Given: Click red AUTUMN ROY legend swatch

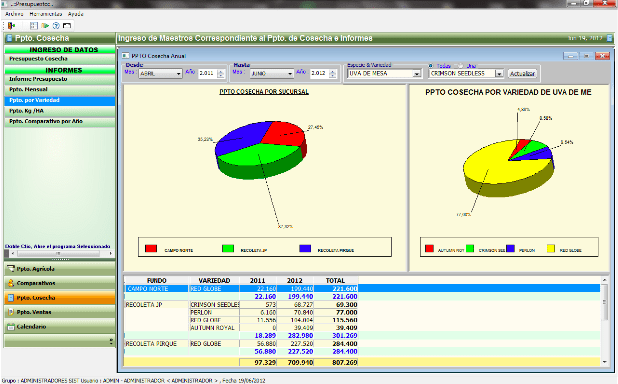Looking at the screenshot, I should click(x=430, y=248).
